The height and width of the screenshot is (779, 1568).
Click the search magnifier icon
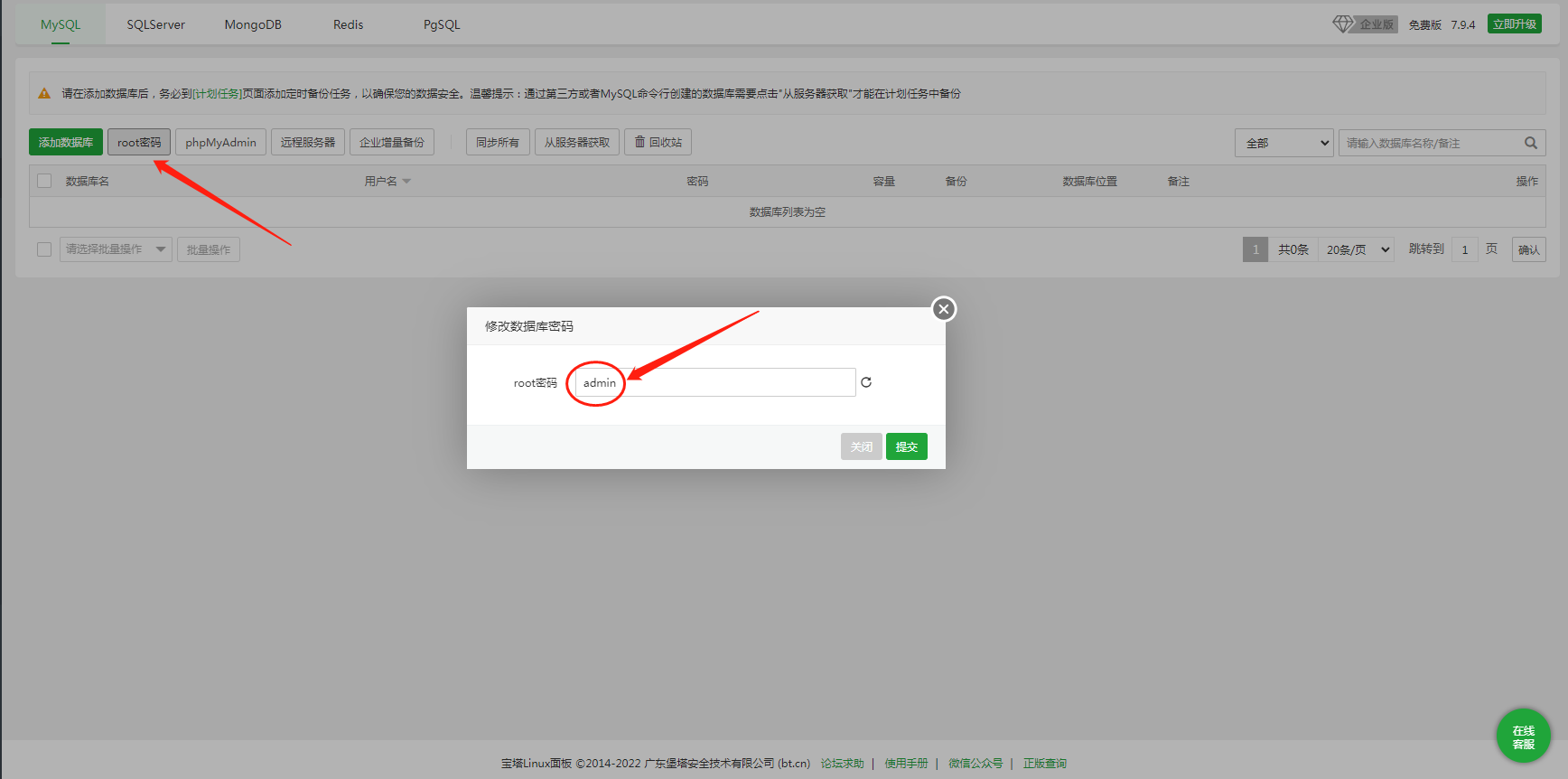point(1531,143)
